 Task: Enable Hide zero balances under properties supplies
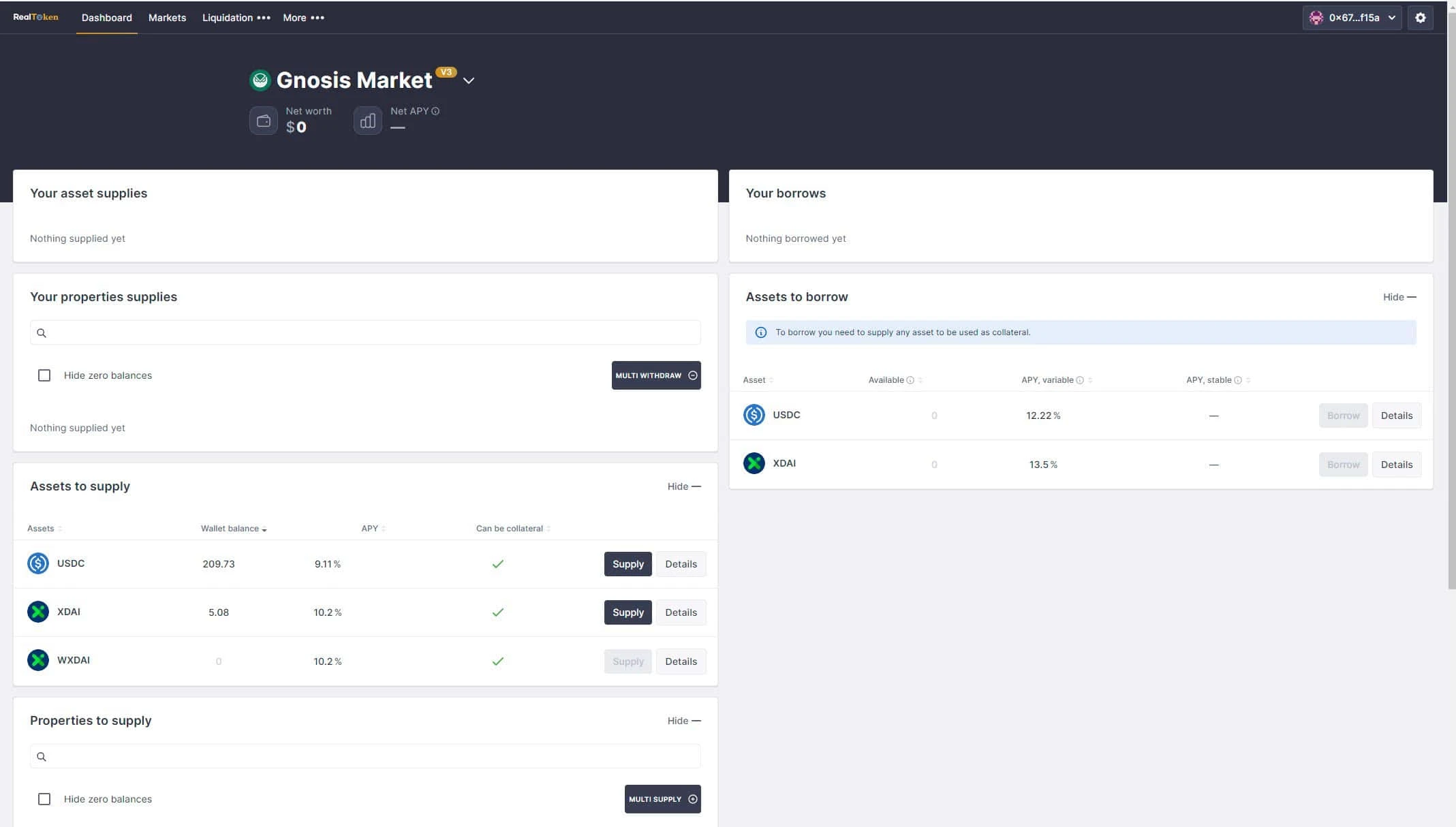coord(44,375)
